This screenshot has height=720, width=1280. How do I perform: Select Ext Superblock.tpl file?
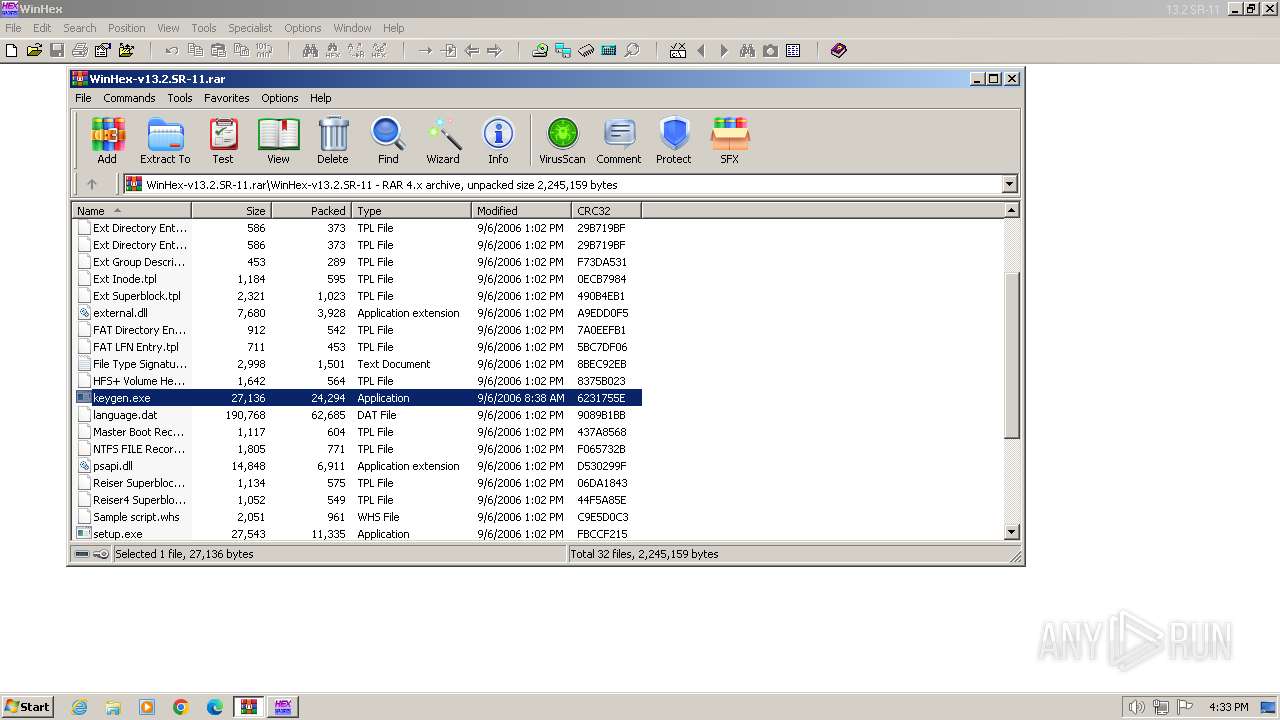359,296
